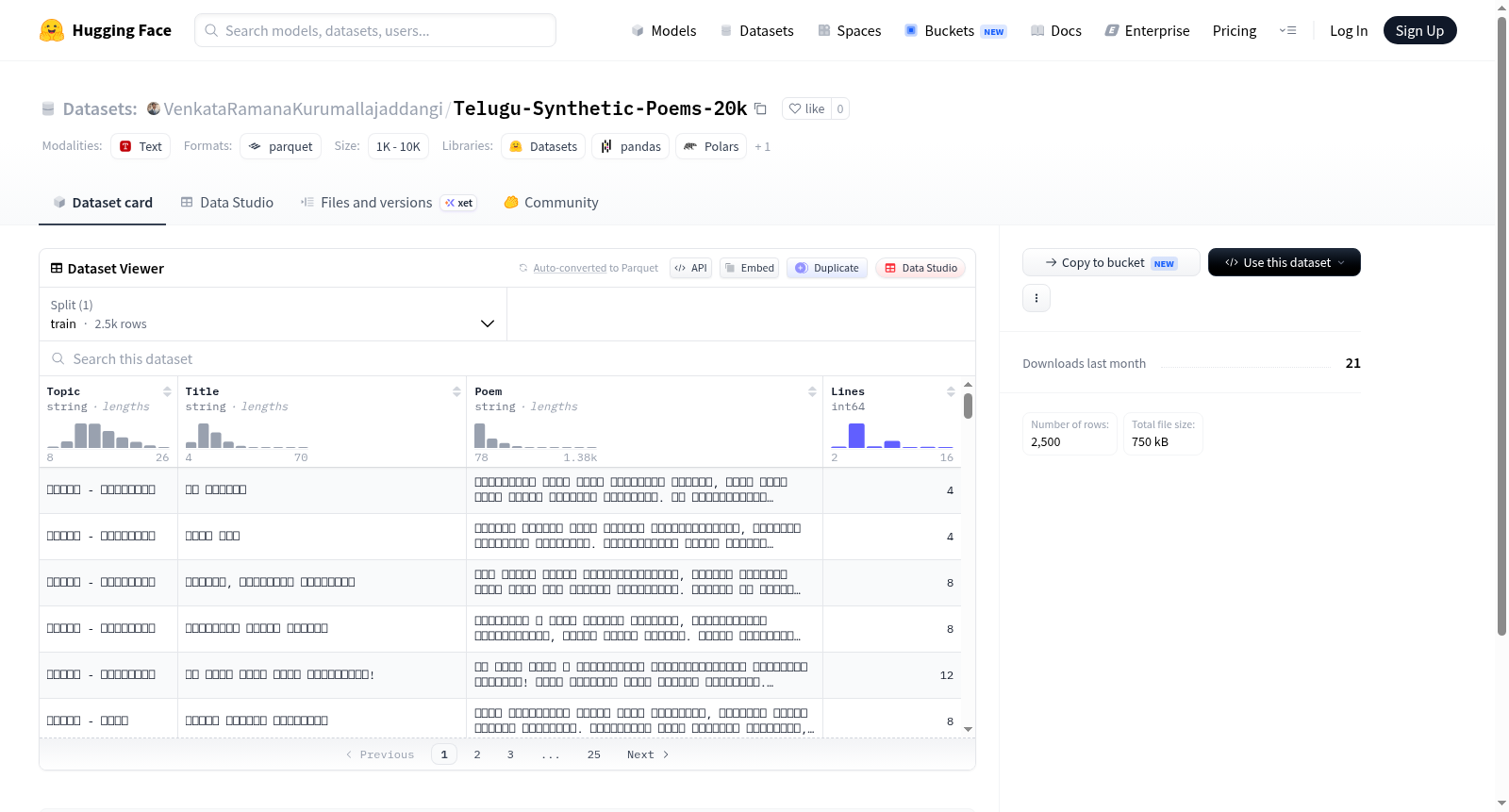
Task: Expand the navigation overflow menu icon
Action: [1287, 31]
